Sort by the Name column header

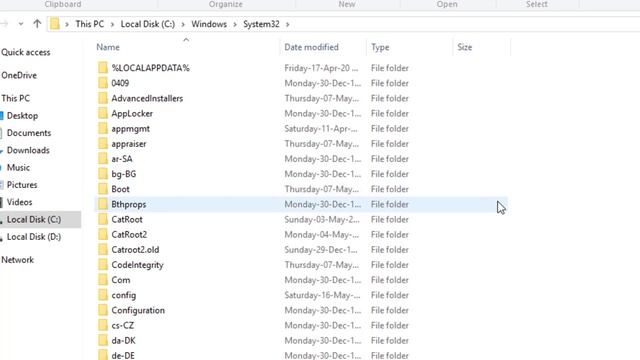[108, 47]
